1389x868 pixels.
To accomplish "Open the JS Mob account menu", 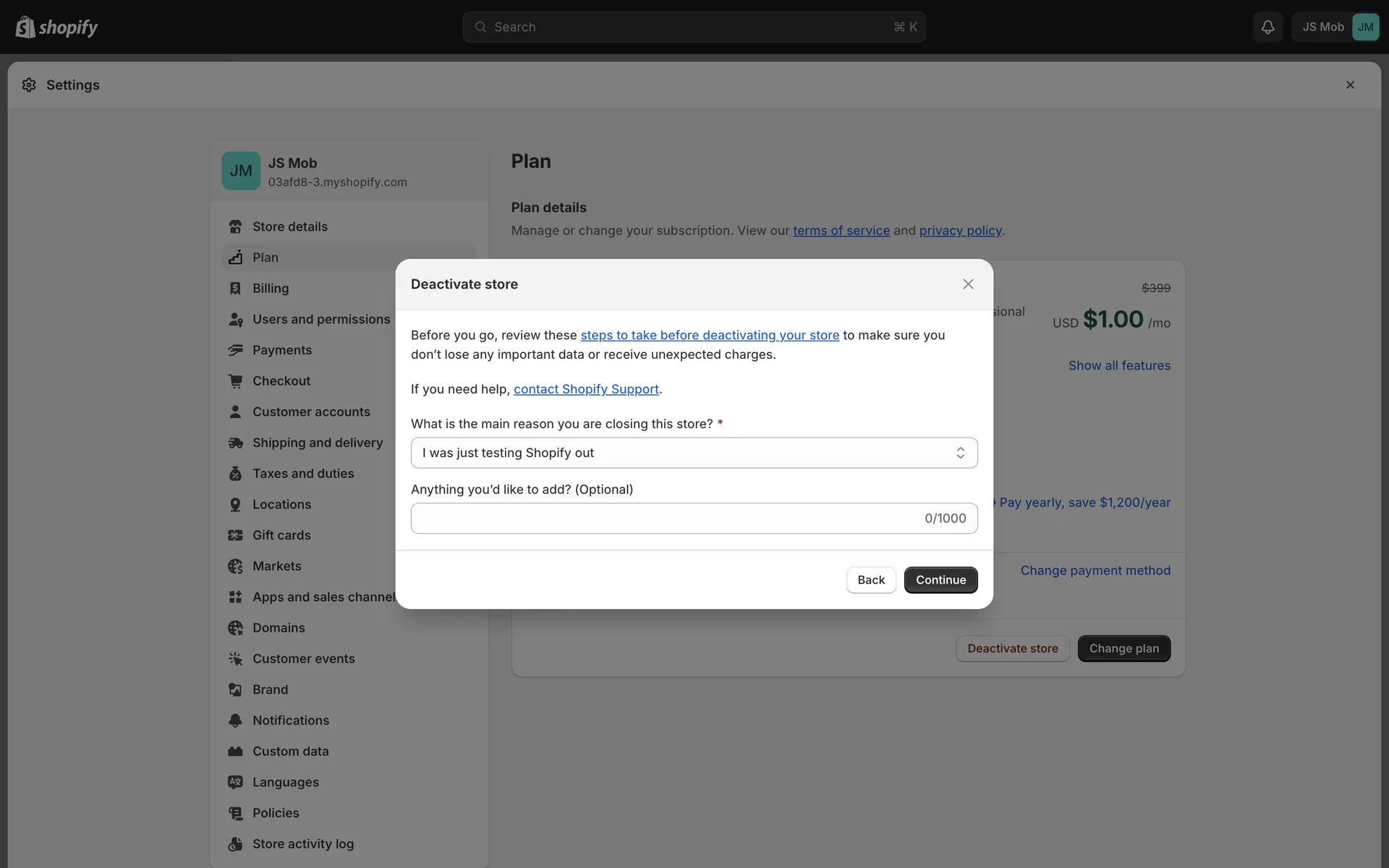I will pos(1335,27).
